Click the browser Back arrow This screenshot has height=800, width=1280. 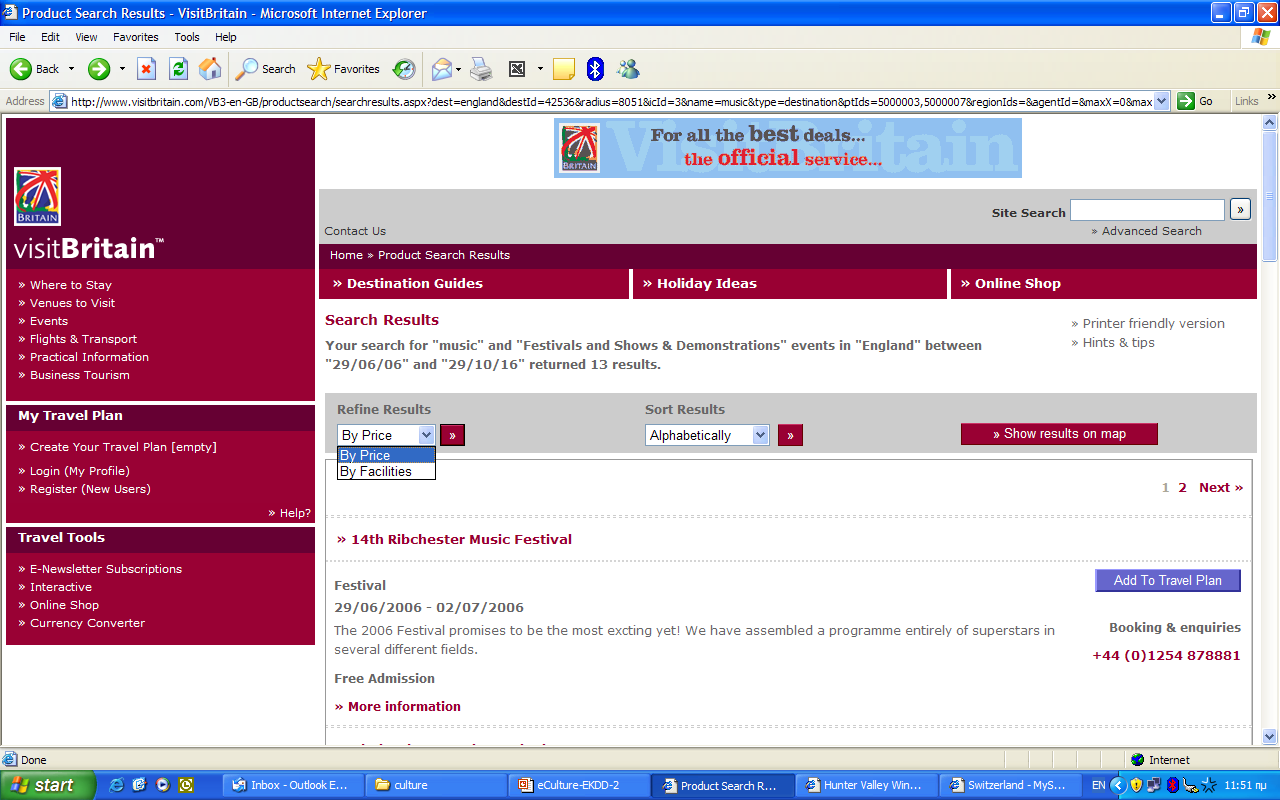coord(21,69)
